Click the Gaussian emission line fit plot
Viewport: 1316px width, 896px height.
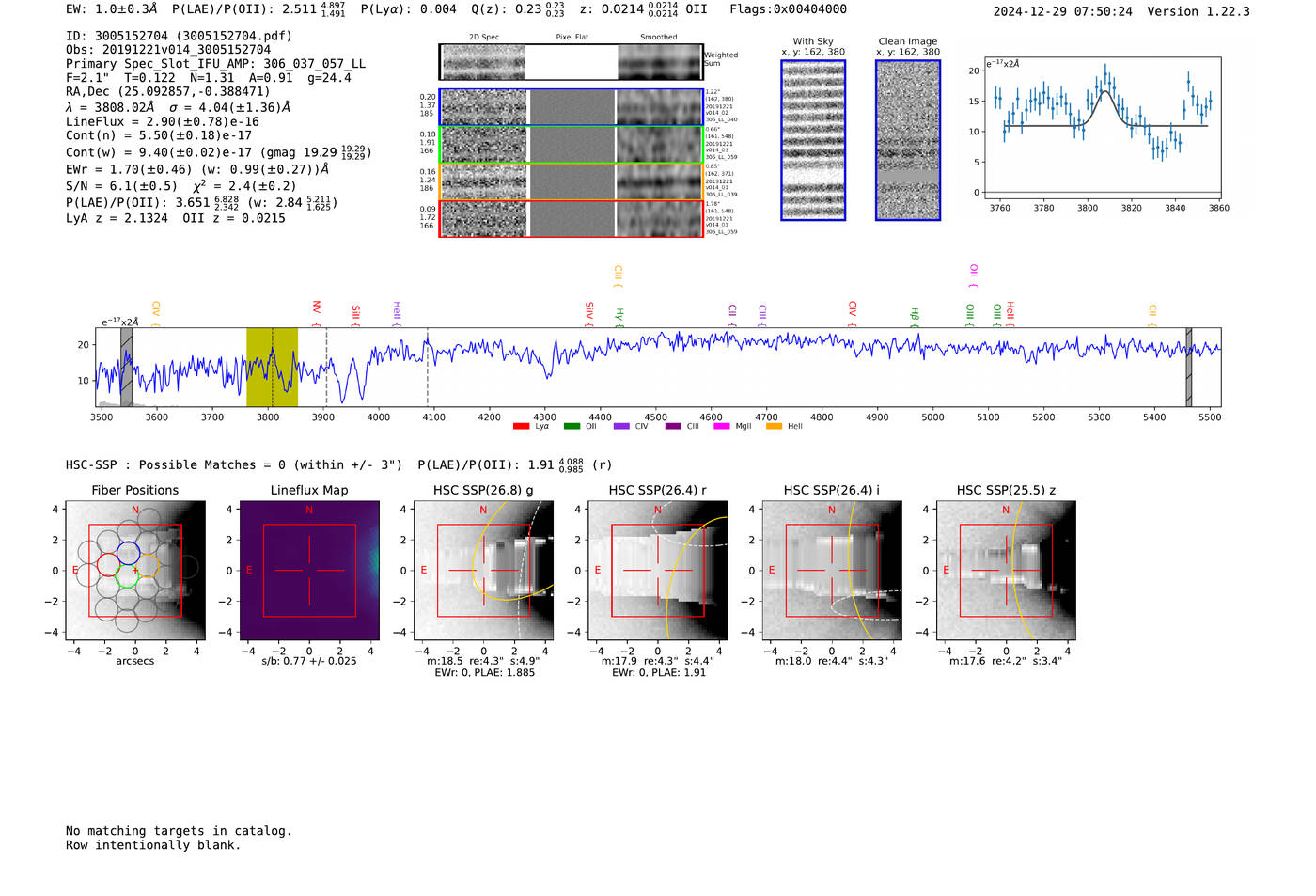click(x=1103, y=128)
